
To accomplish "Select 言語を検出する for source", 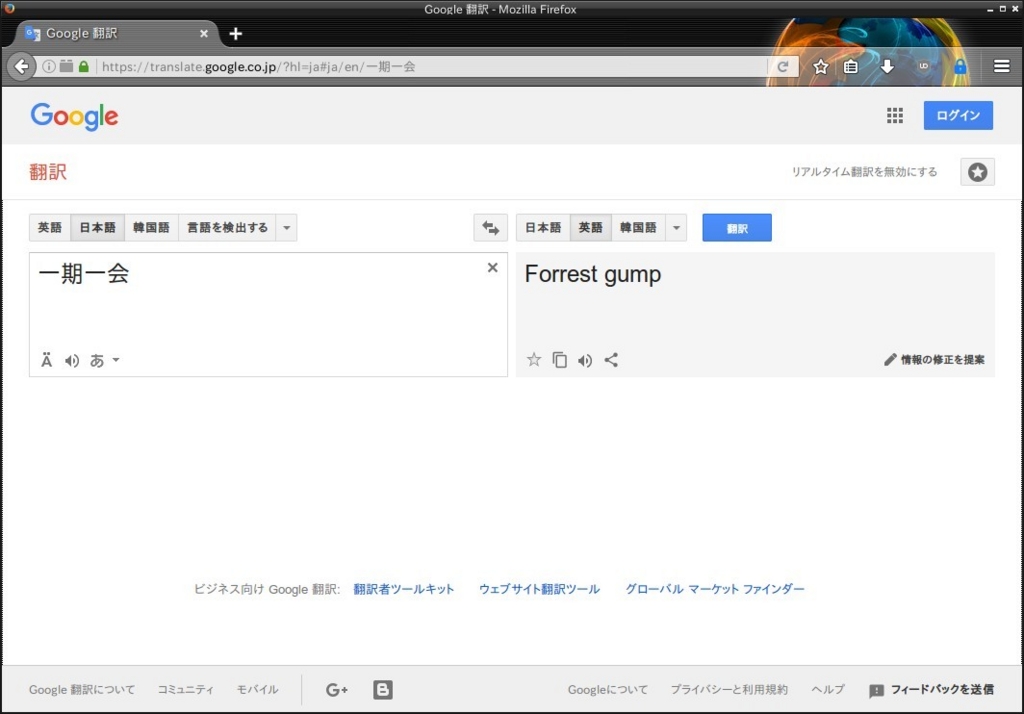I will tap(227, 227).
